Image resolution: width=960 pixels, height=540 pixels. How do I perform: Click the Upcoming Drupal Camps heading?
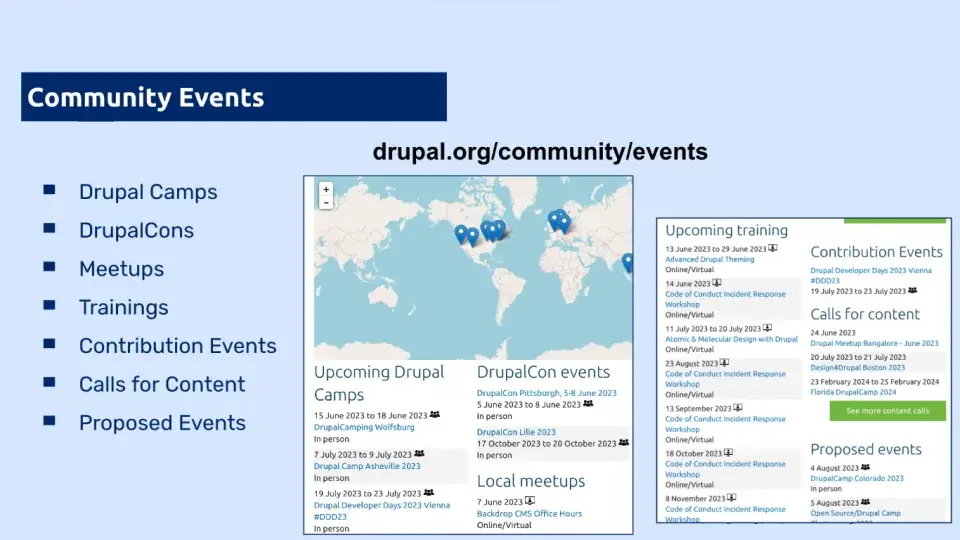tap(379, 383)
